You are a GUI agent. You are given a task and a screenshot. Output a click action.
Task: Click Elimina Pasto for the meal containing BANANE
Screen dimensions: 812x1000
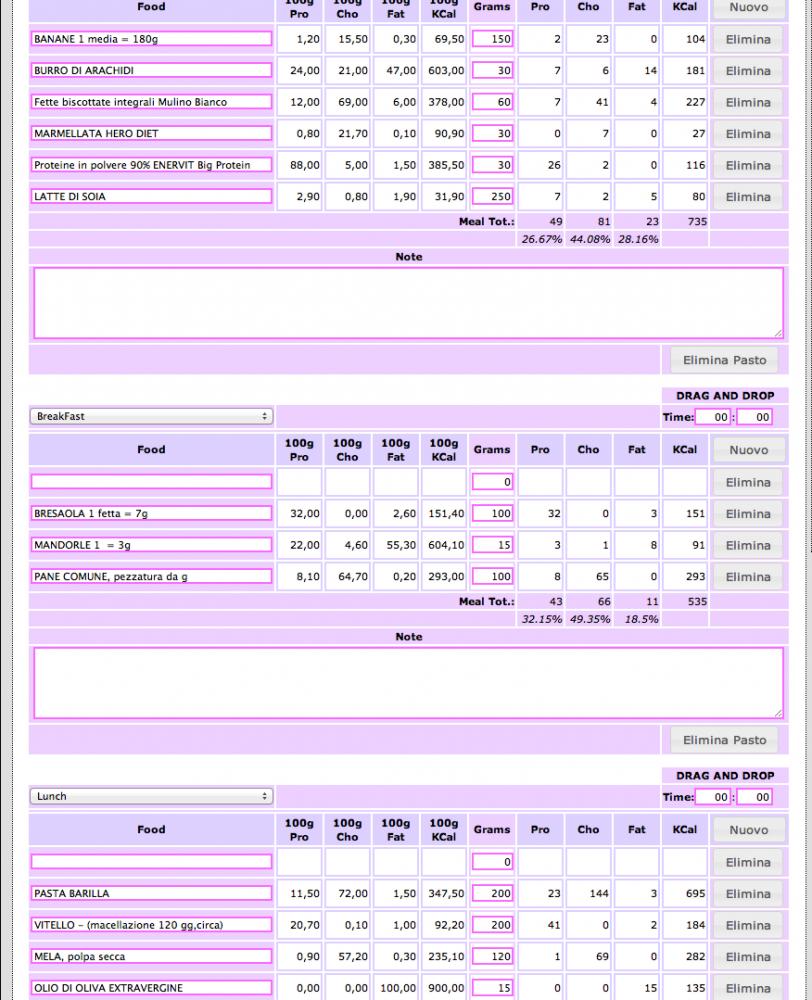click(725, 360)
